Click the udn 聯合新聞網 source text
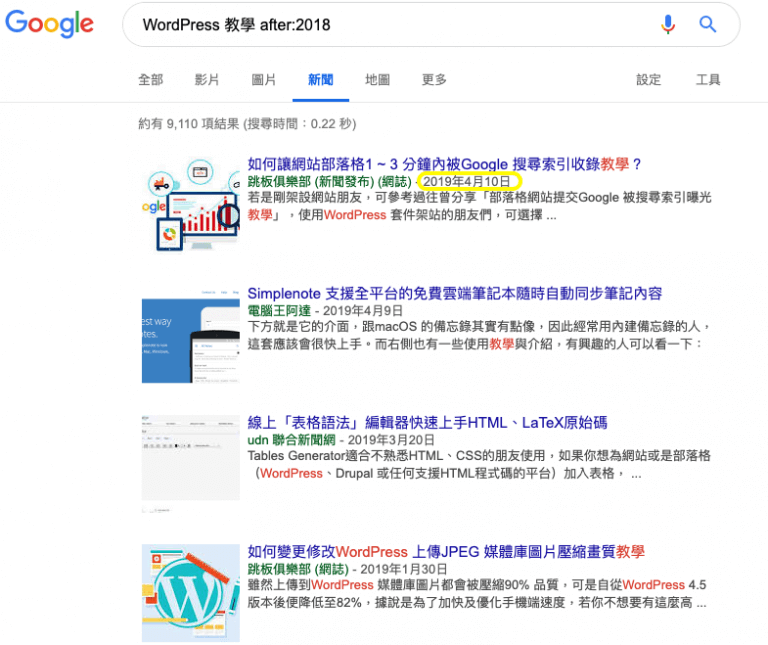Screen dimensions: 768x645 [291, 440]
